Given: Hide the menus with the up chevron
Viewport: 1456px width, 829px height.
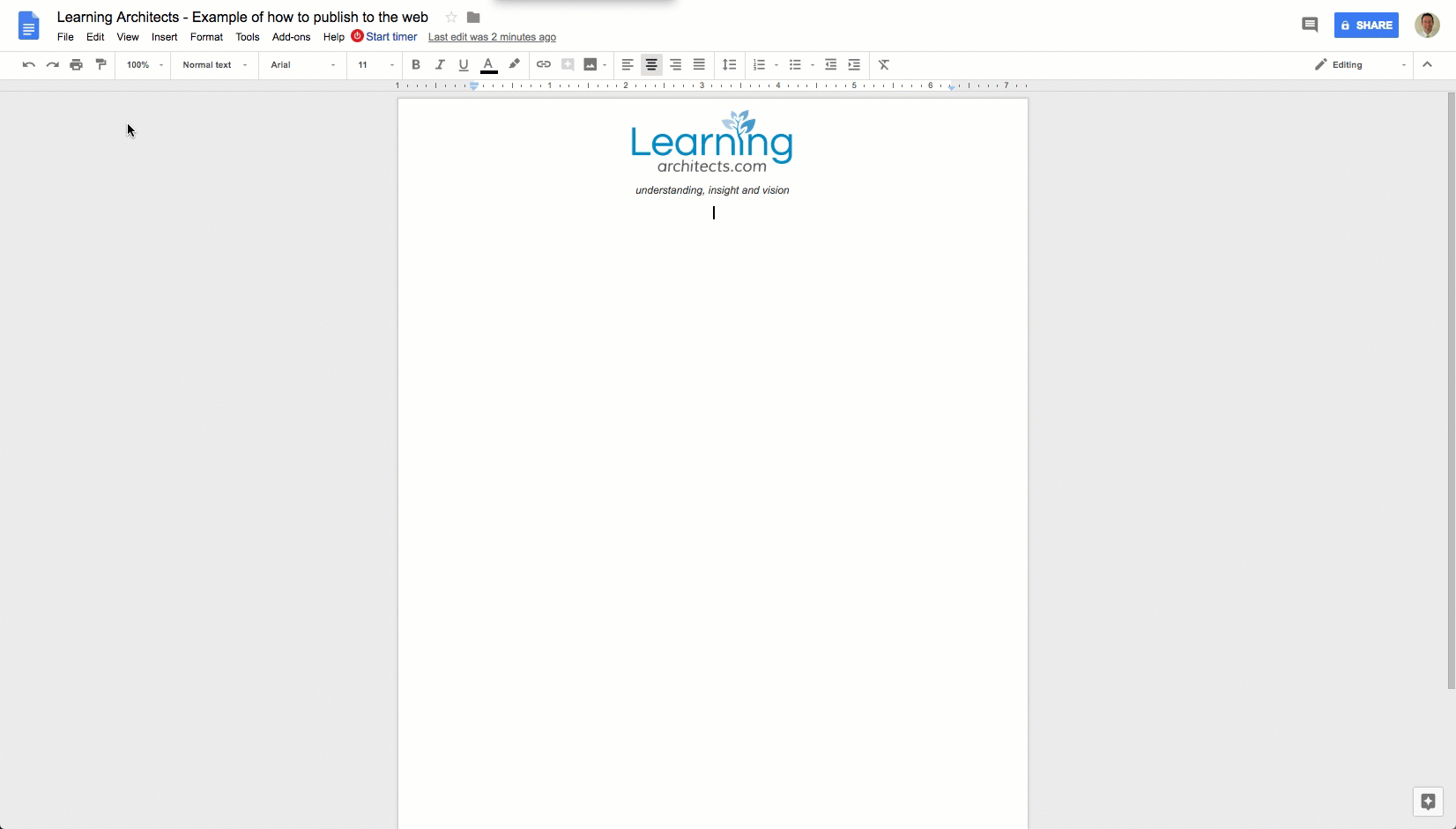Looking at the screenshot, I should tap(1428, 64).
